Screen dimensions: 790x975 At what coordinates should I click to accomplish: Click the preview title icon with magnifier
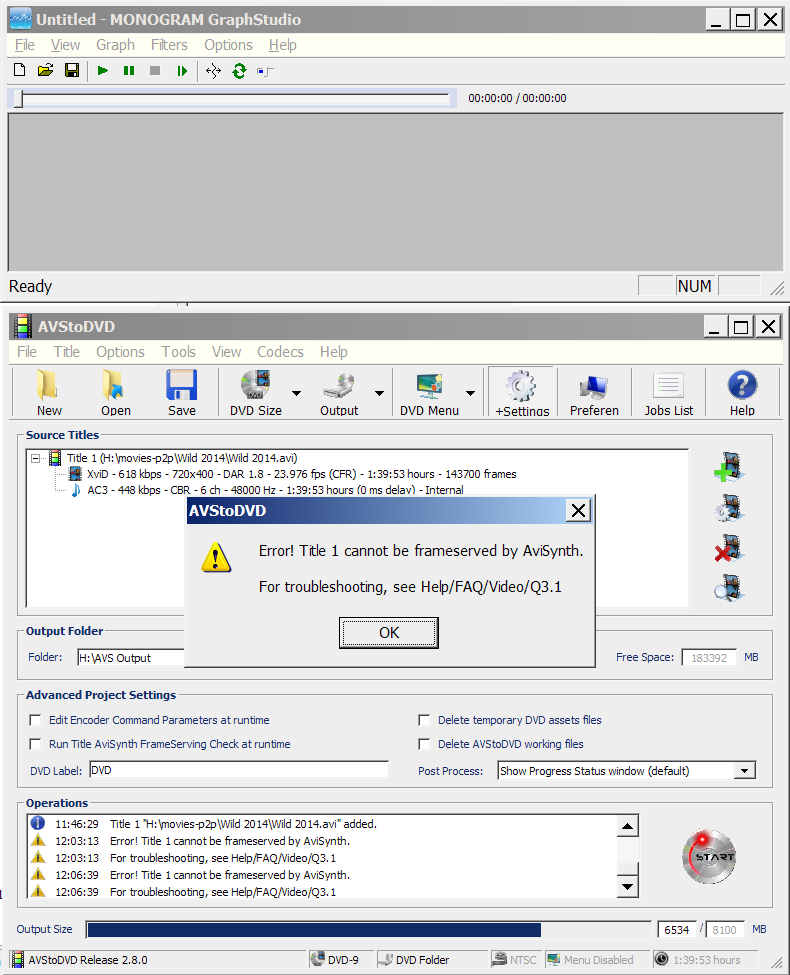[729, 588]
